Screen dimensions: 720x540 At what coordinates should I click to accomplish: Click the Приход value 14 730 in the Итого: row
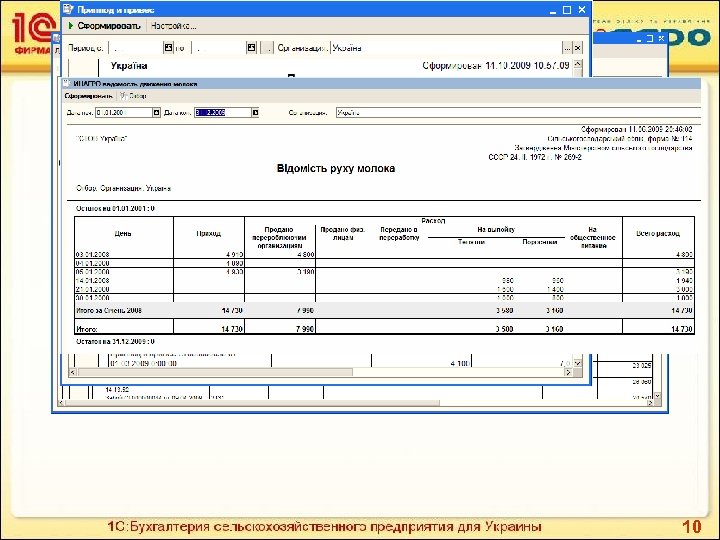pos(232,329)
